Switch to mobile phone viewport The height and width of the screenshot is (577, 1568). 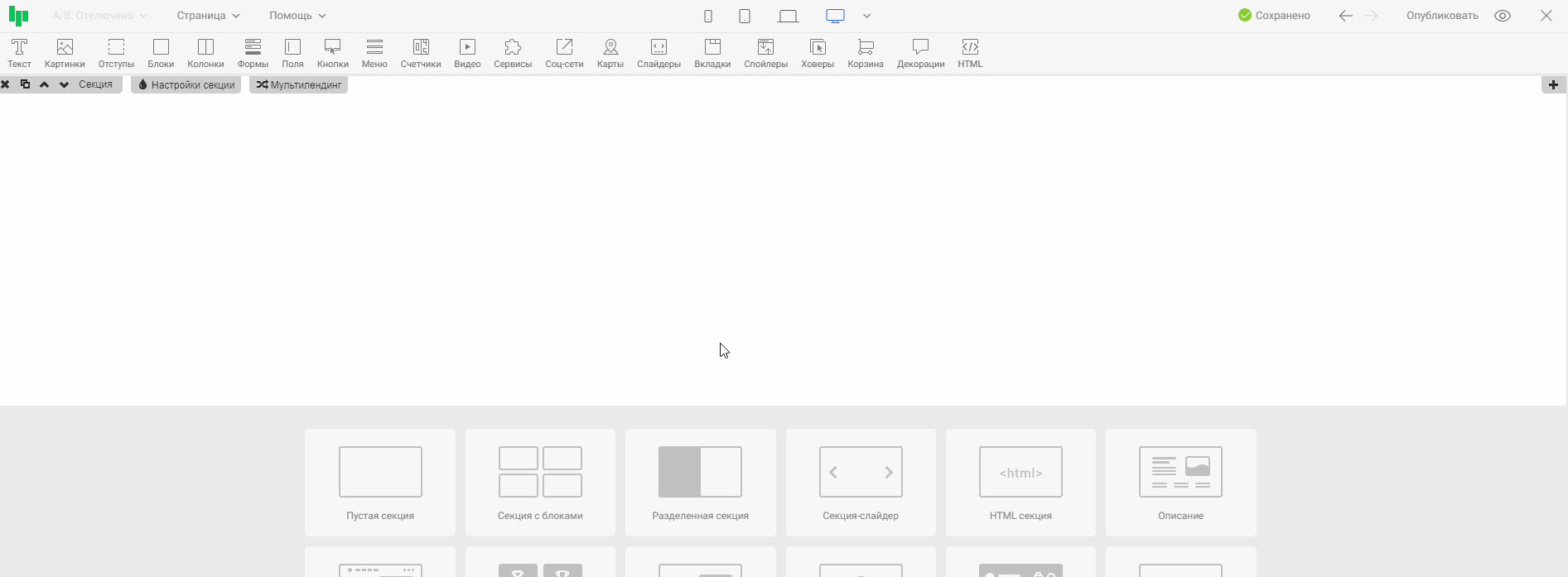(x=708, y=16)
